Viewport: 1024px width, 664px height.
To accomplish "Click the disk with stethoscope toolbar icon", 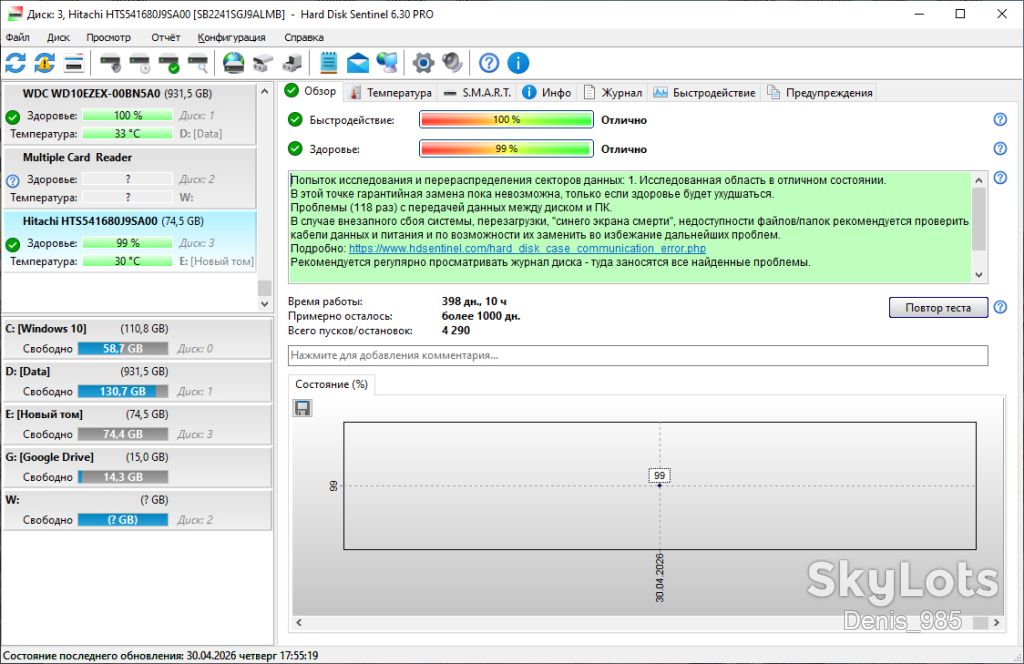I will pos(110,63).
